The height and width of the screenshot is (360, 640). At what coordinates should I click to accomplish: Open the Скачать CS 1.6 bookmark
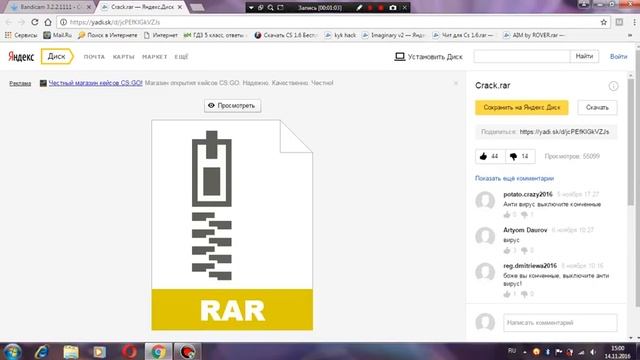(x=286, y=36)
